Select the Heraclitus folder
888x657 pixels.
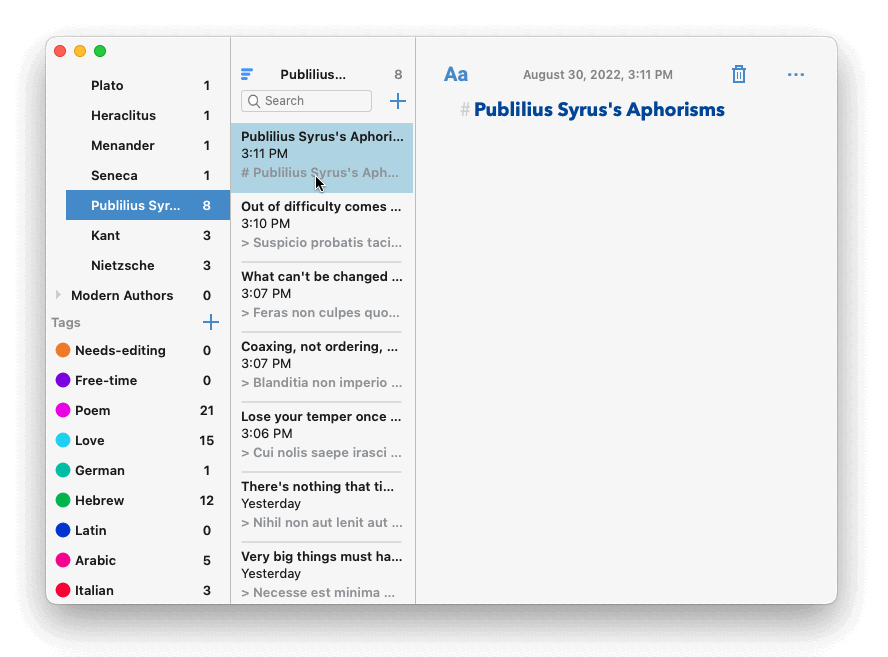pyautogui.click(x=148, y=116)
